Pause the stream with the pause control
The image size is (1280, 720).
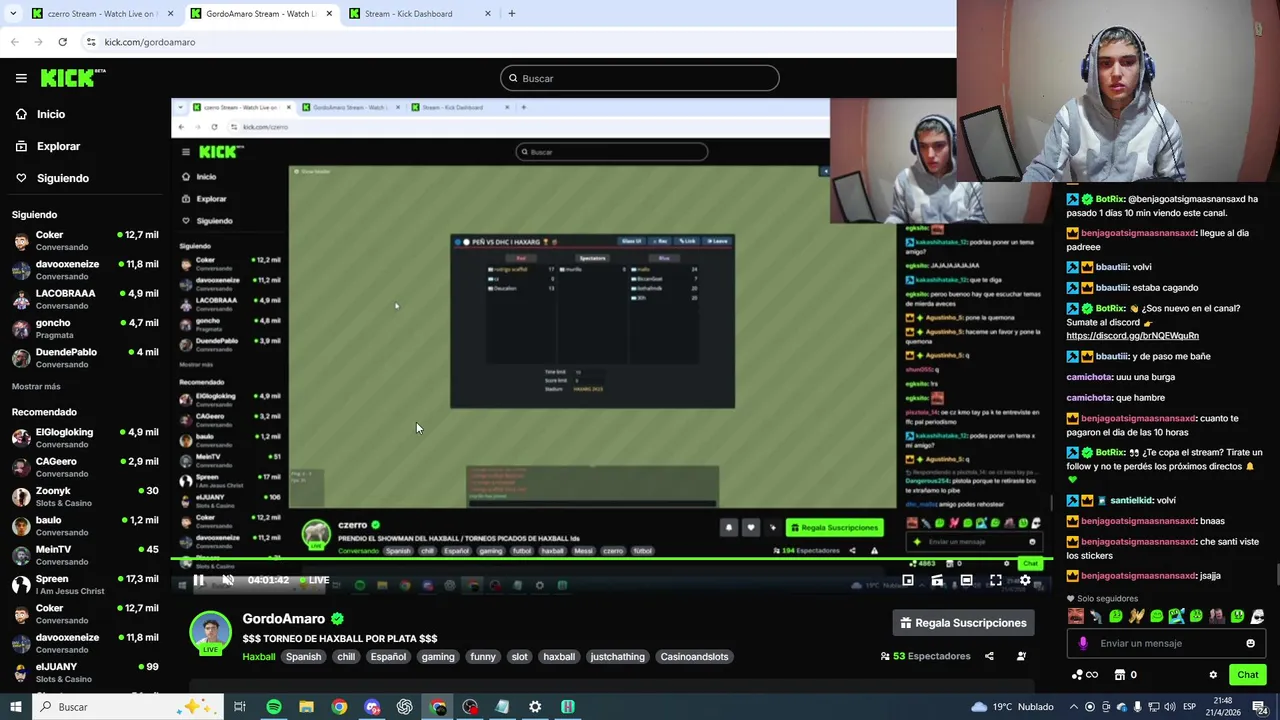pos(199,580)
